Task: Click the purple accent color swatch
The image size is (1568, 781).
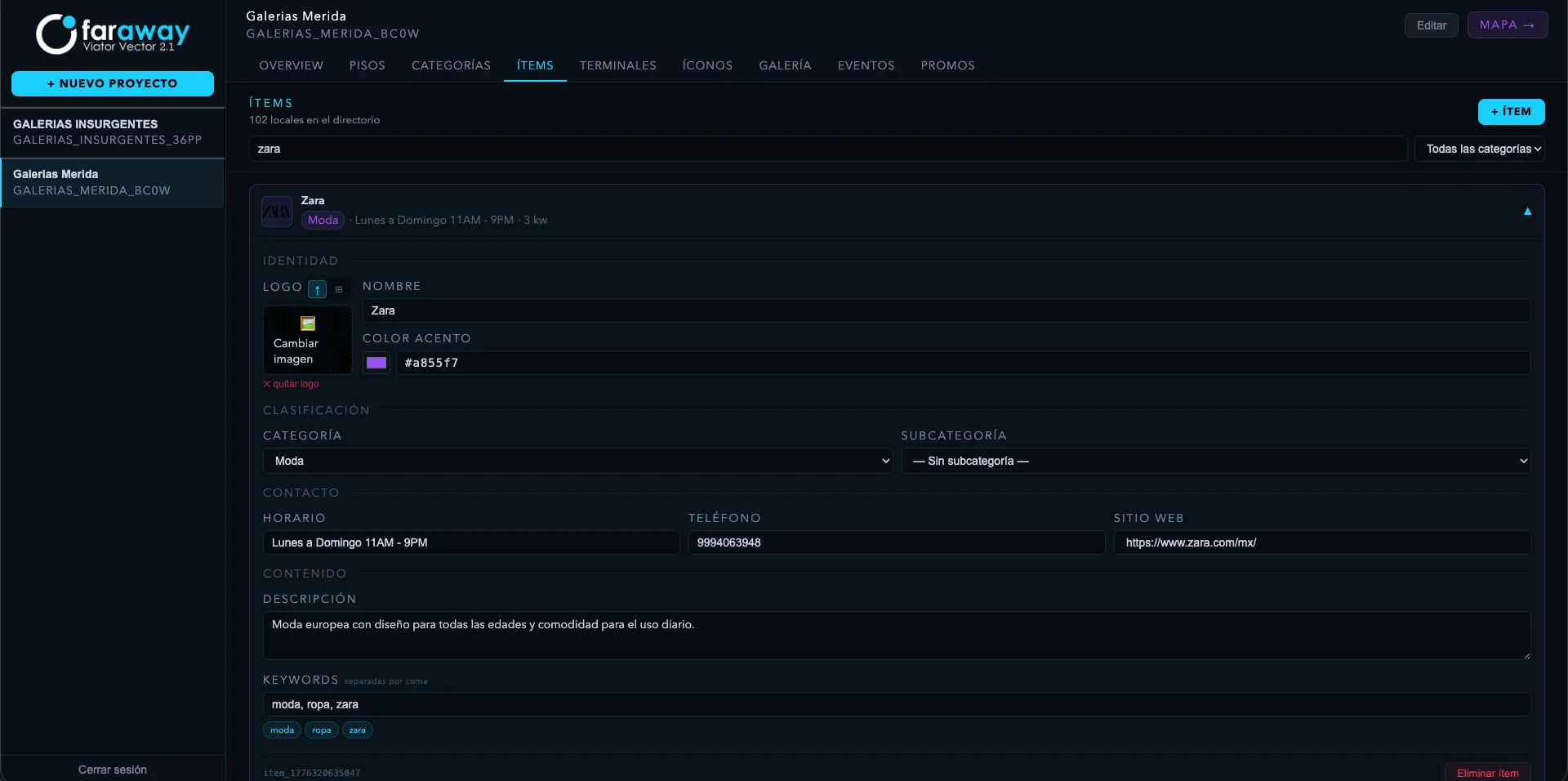Action: coord(376,363)
